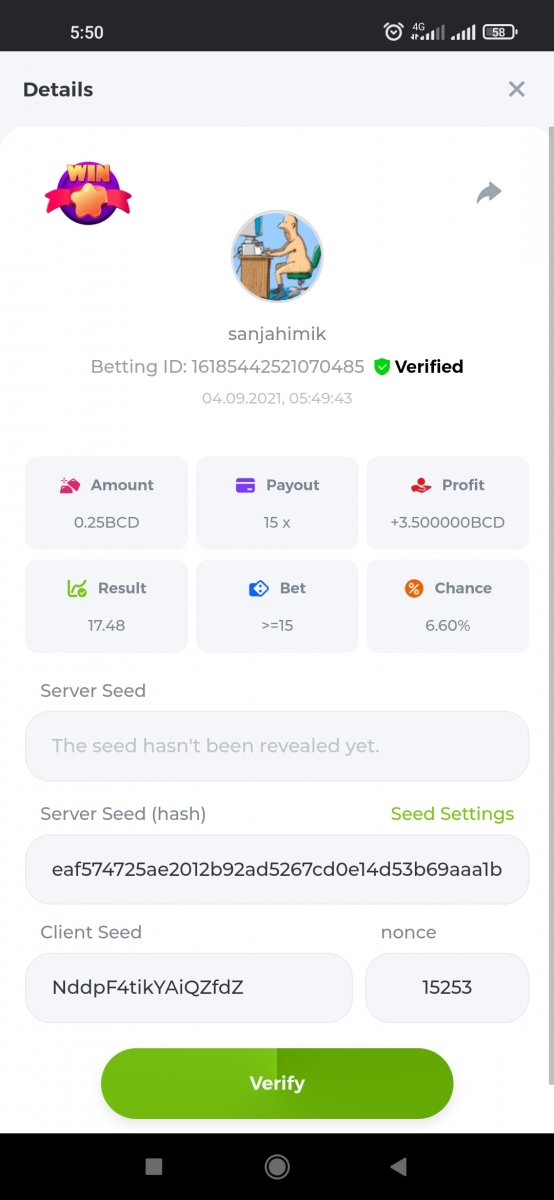Tap the purple Payout card icon
Screen dimensions: 554x1200
(245, 485)
